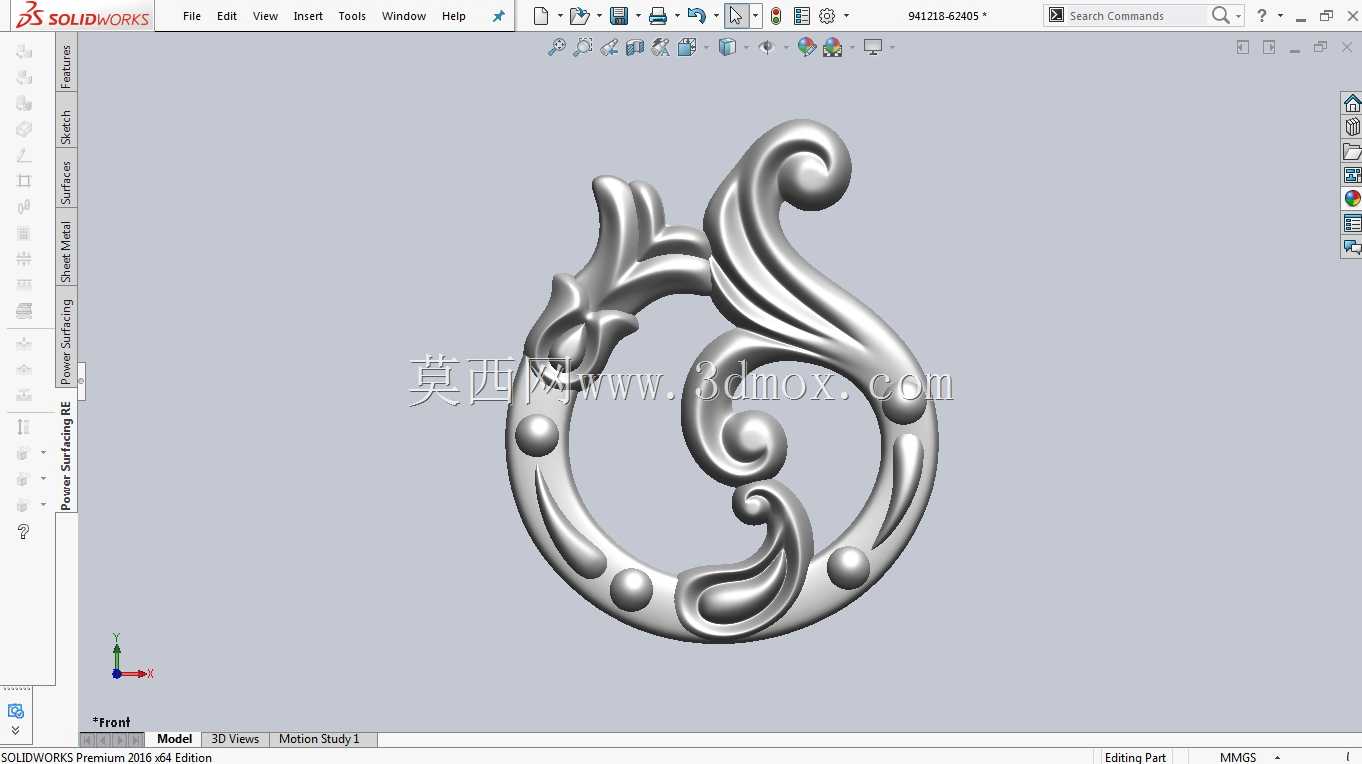The width and height of the screenshot is (1362, 764).
Task: Switch to the Features tab
Action: (67, 67)
